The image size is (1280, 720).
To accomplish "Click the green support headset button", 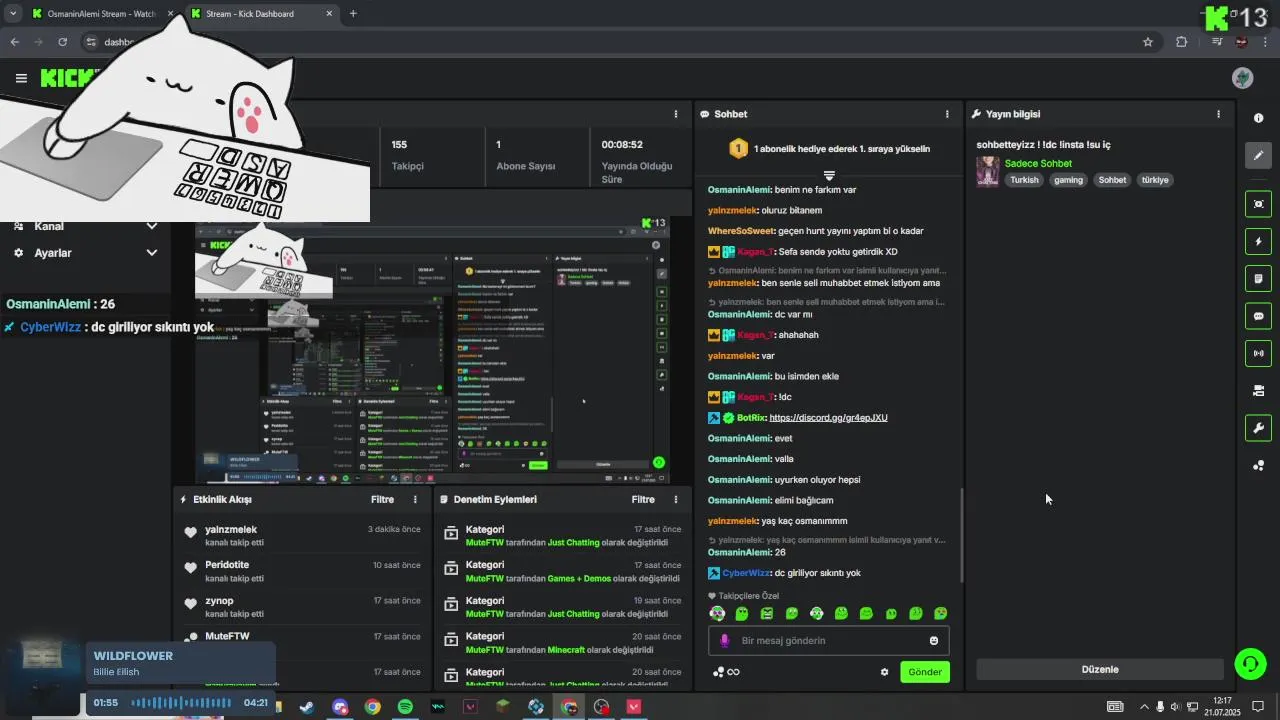I will (1249, 663).
